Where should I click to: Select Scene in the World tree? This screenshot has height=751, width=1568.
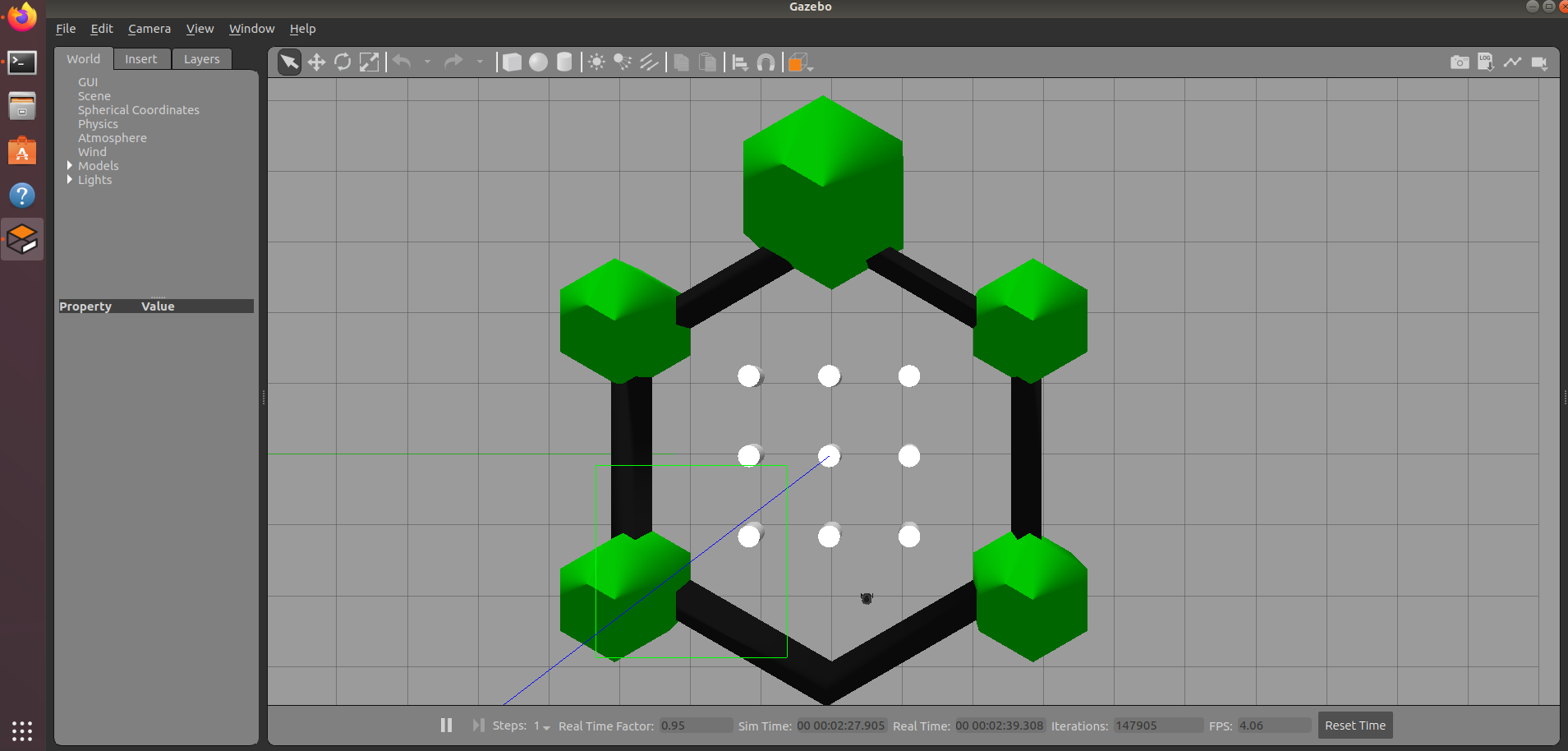coord(94,96)
